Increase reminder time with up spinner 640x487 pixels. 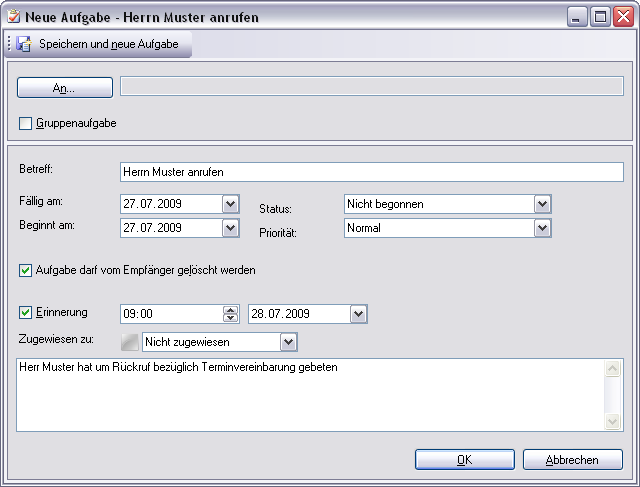tap(231, 310)
